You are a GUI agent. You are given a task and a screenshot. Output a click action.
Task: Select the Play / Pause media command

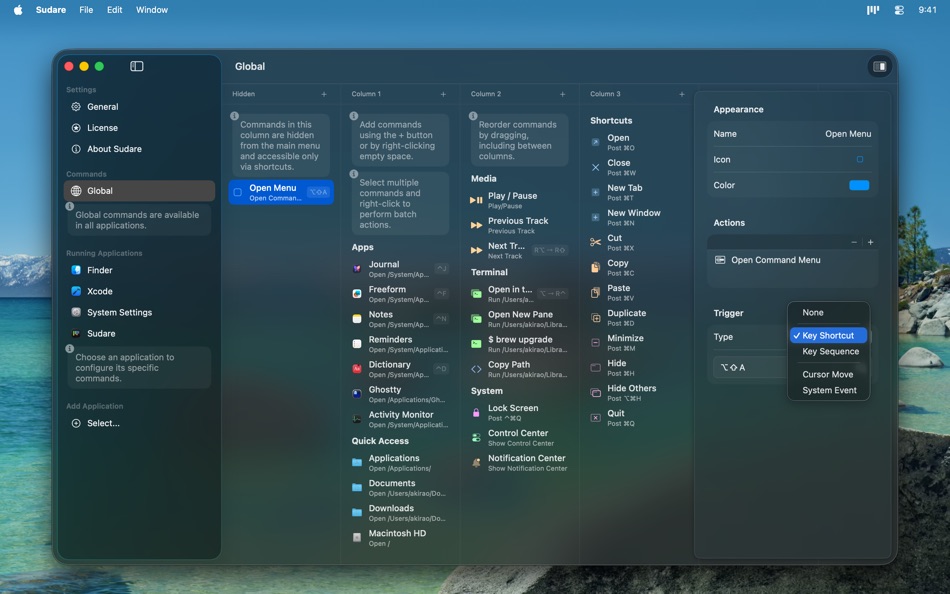pos(519,201)
